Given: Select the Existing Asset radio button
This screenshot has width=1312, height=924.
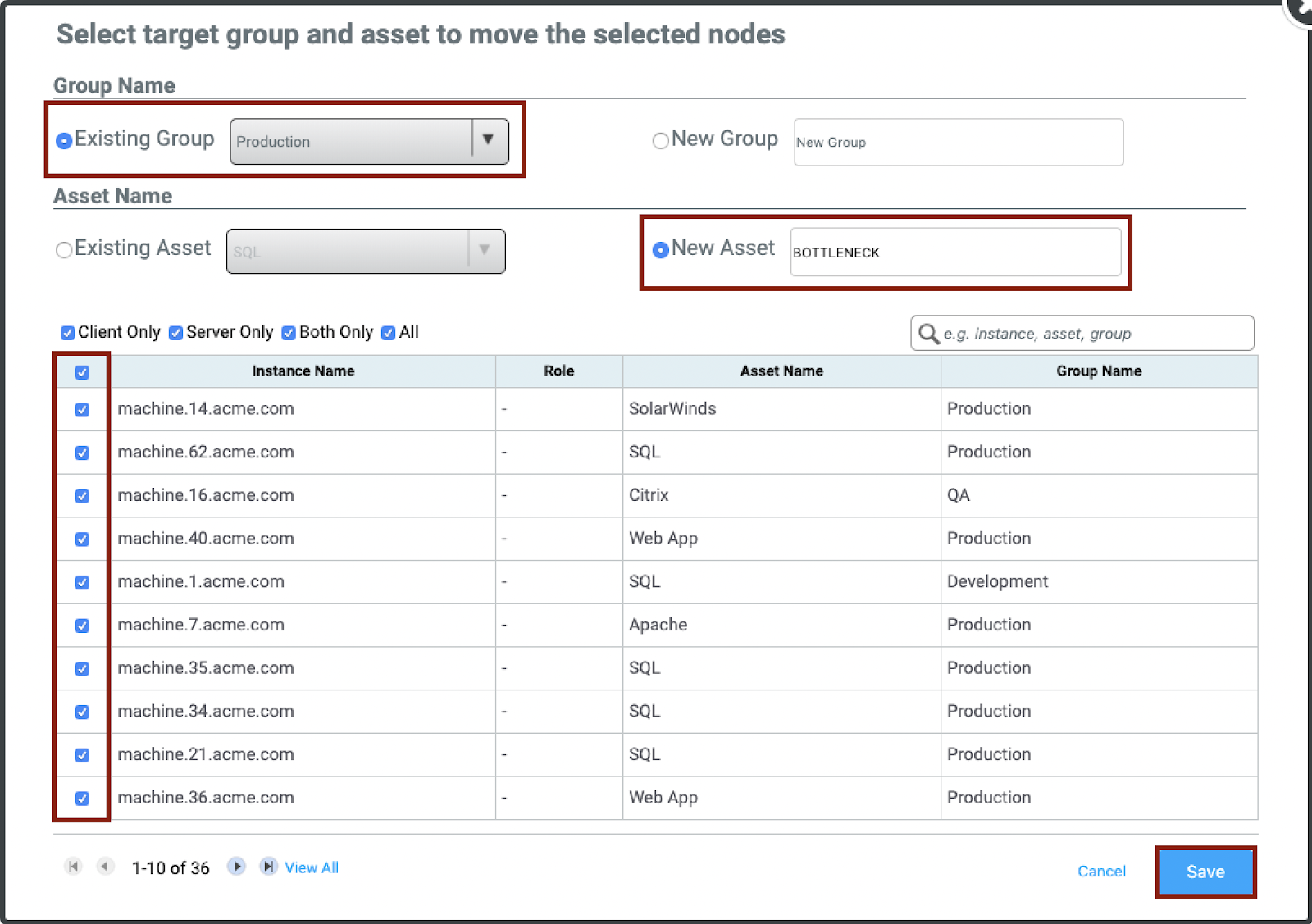Looking at the screenshot, I should pyautogui.click(x=64, y=250).
